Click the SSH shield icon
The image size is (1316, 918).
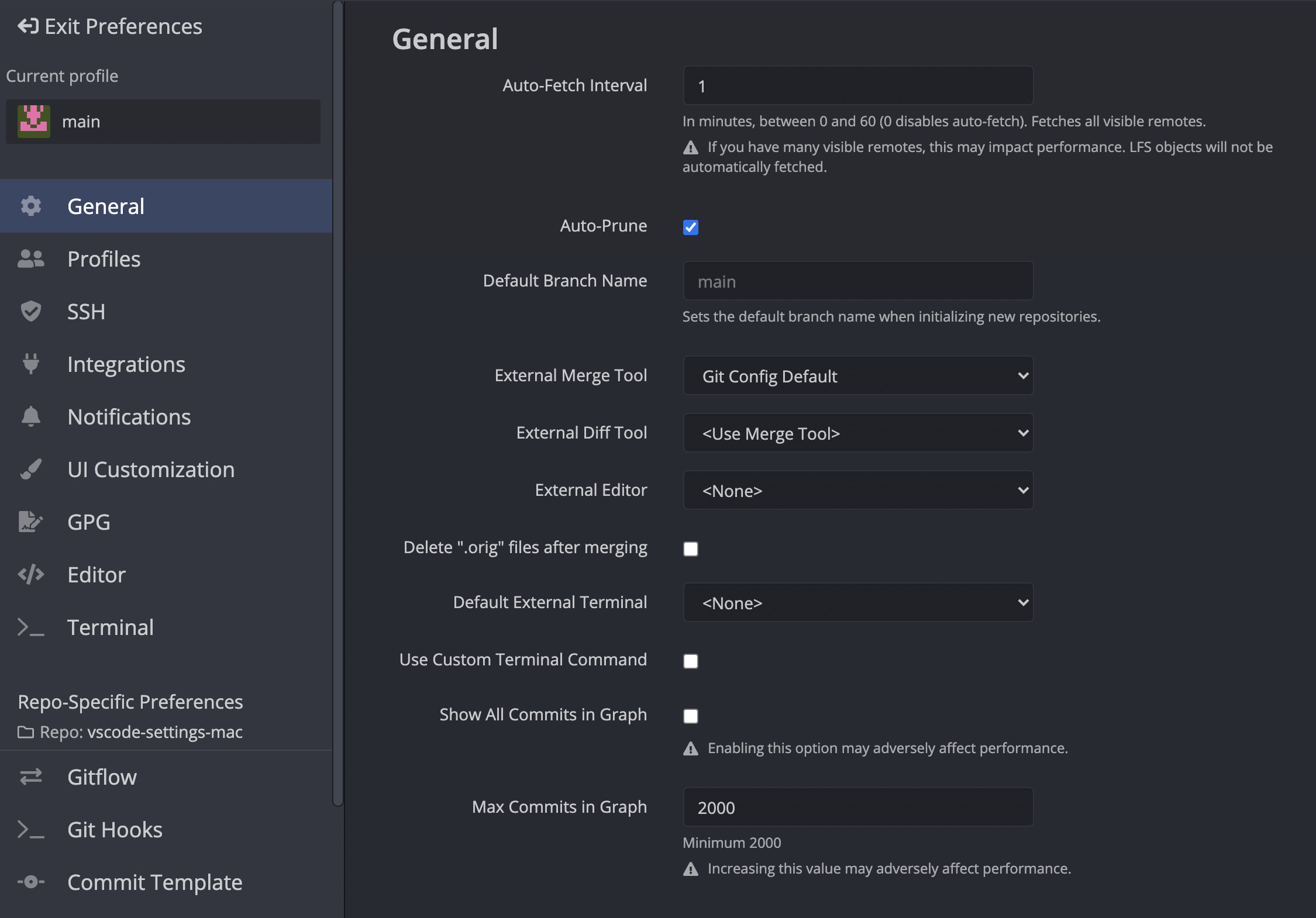click(30, 311)
